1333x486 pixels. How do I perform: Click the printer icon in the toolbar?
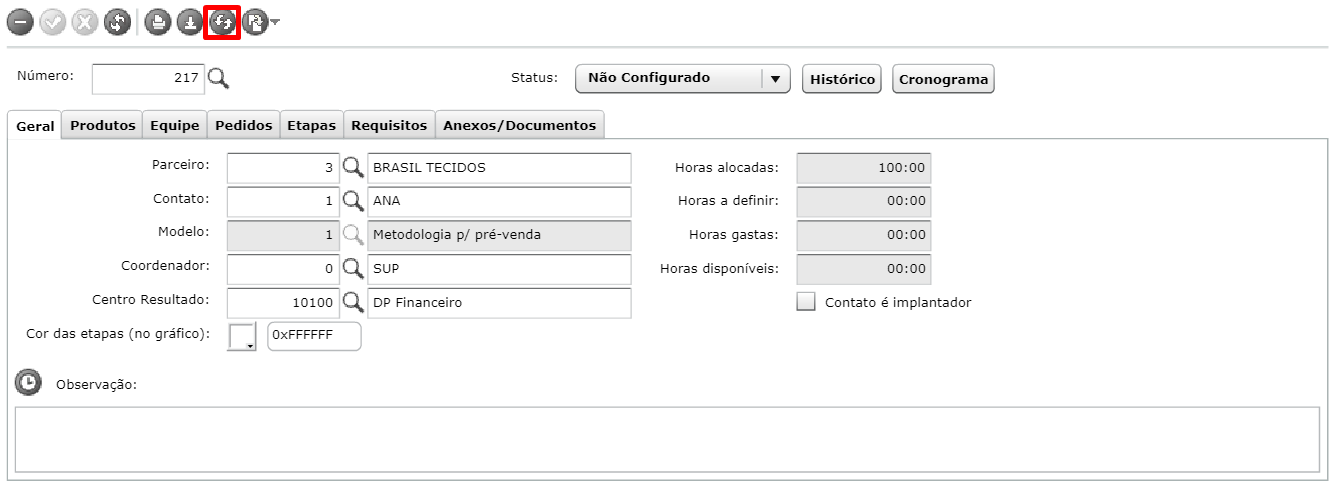tap(157, 22)
